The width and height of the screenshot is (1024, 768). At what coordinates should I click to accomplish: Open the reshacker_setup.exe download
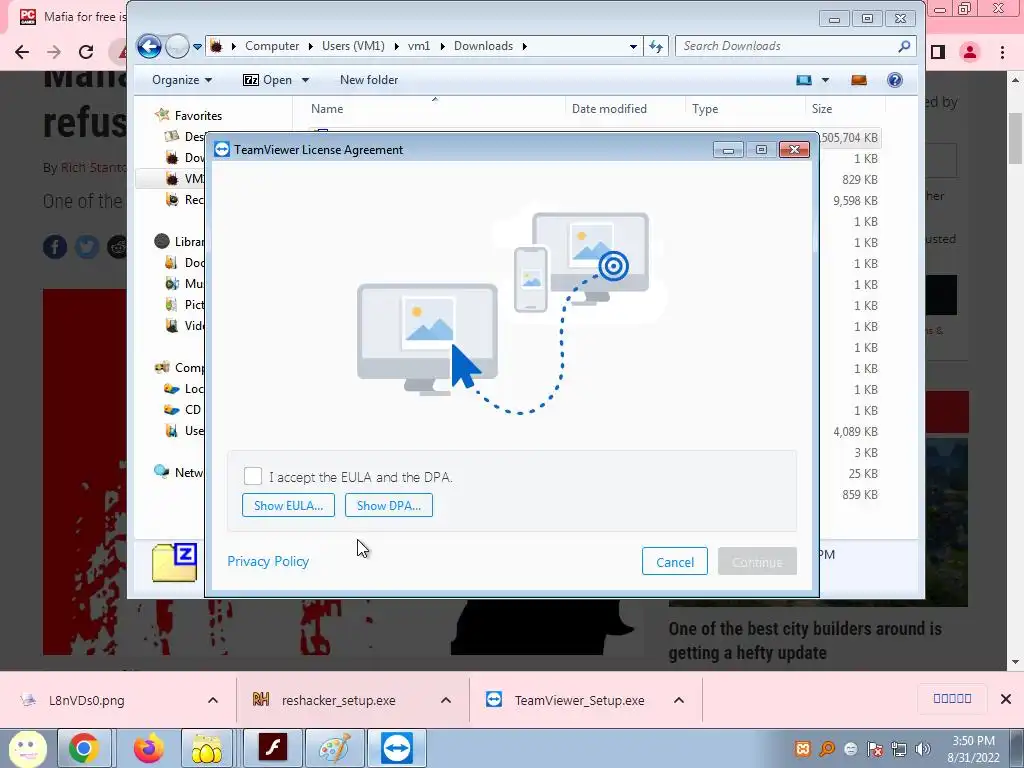point(338,700)
